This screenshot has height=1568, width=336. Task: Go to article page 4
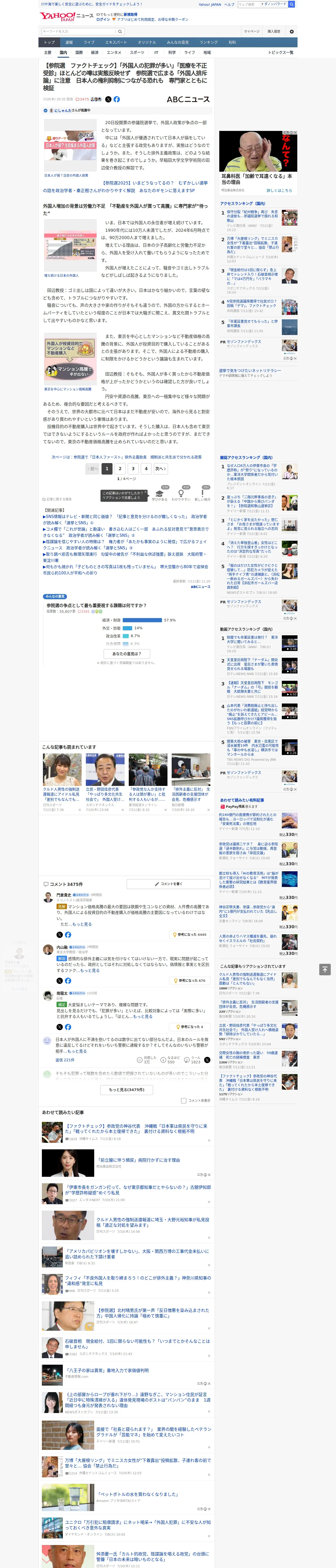pos(146,469)
